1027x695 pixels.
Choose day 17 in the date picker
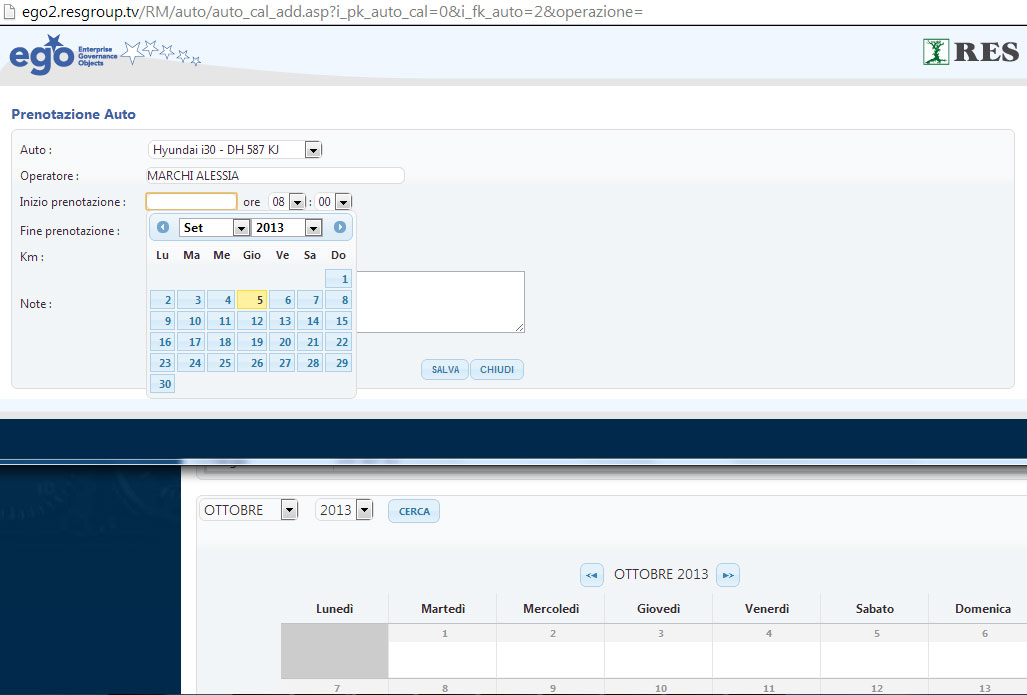[x=191, y=341]
